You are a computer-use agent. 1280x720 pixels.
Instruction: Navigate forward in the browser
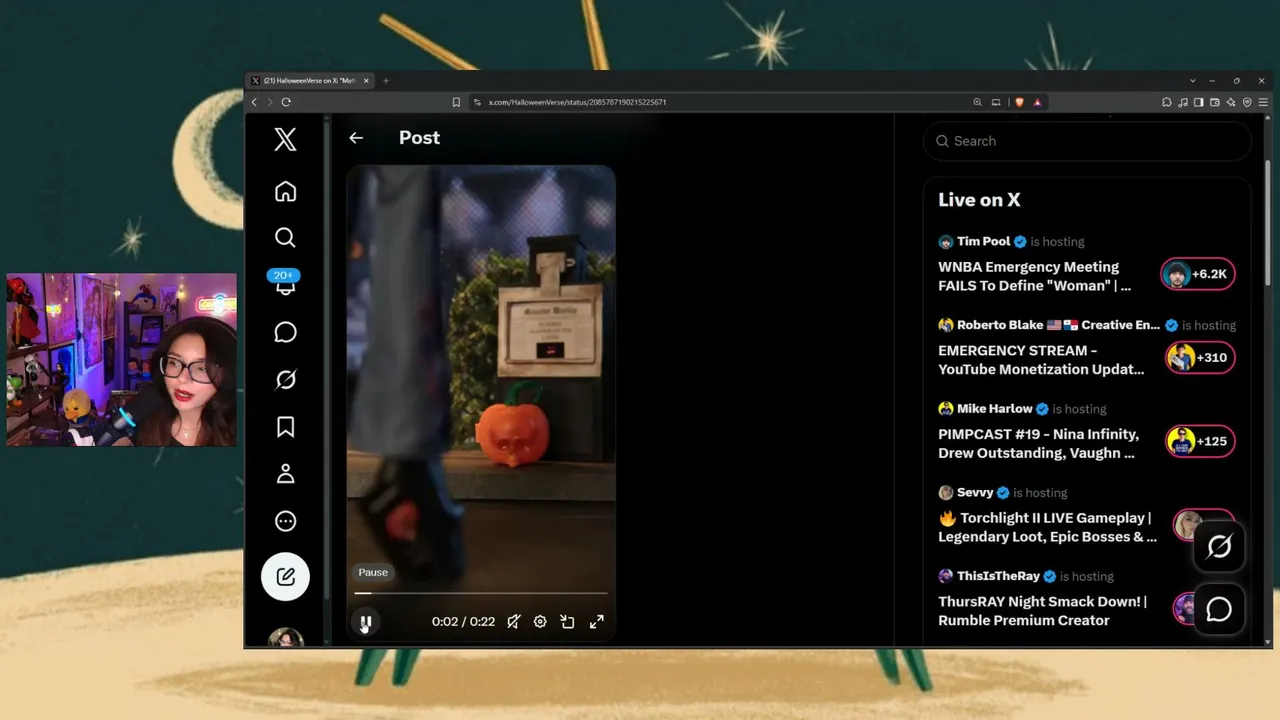(269, 102)
